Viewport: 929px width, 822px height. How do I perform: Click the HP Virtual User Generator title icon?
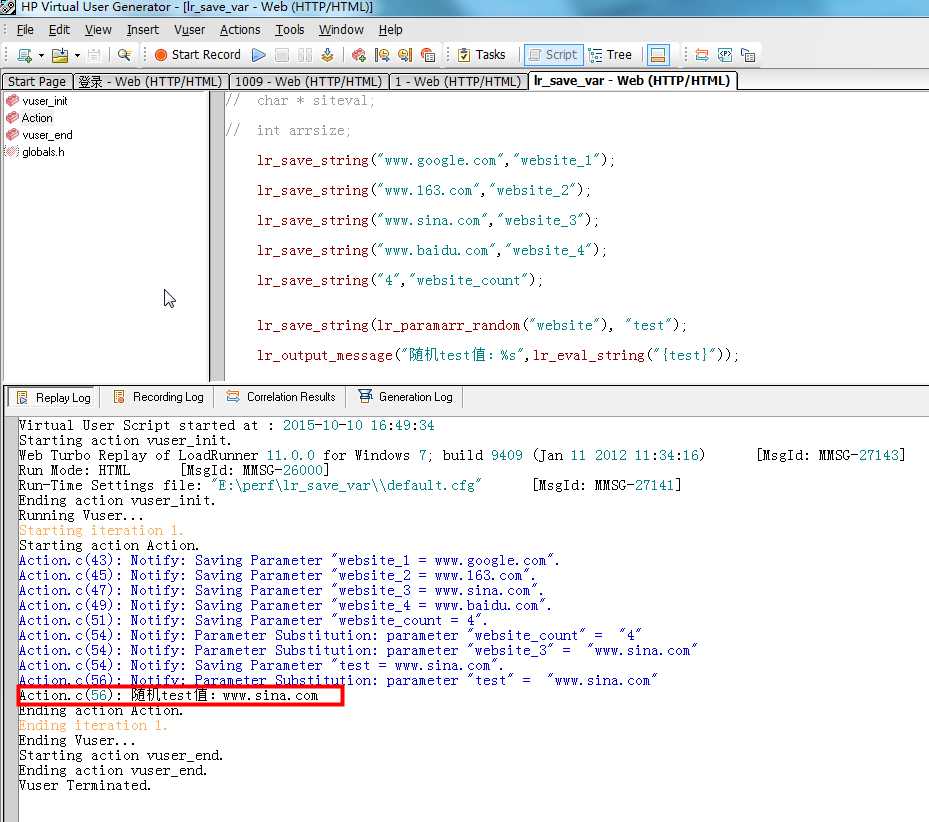pos(8,7)
